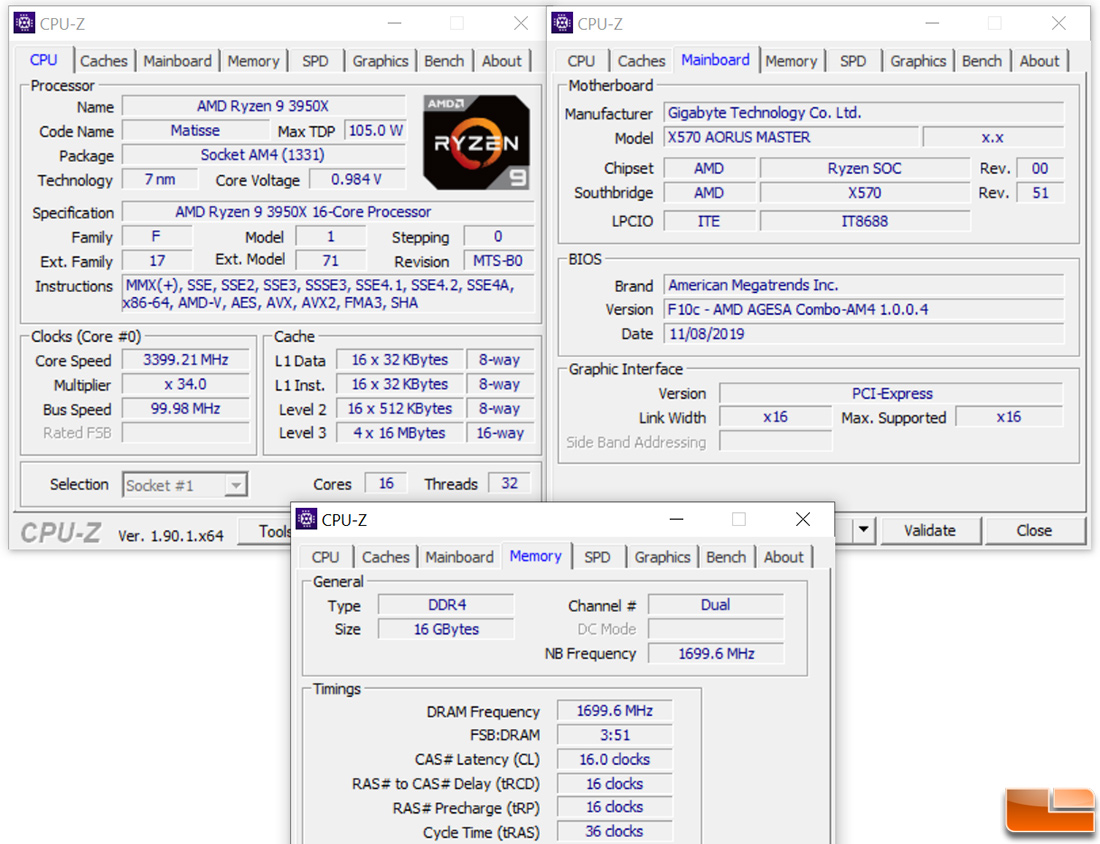The image size is (1100, 844).
Task: Click the BIOS Version field F10c AGESA
Action: point(864,309)
